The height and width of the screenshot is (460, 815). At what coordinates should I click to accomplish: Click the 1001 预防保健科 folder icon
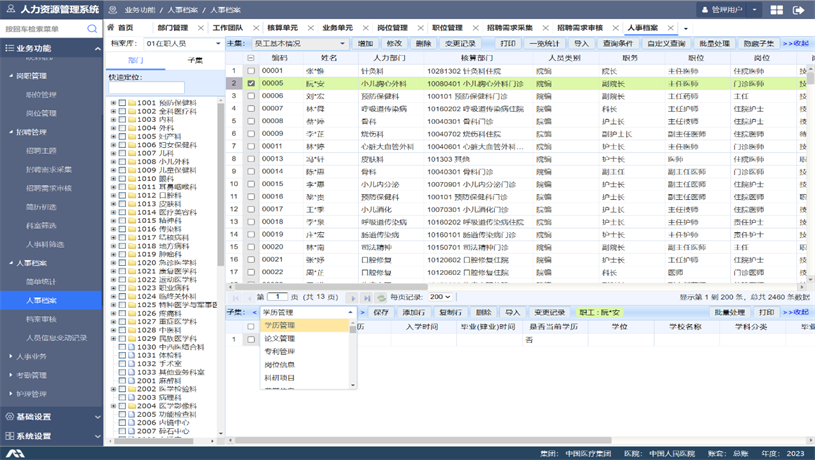pos(132,103)
